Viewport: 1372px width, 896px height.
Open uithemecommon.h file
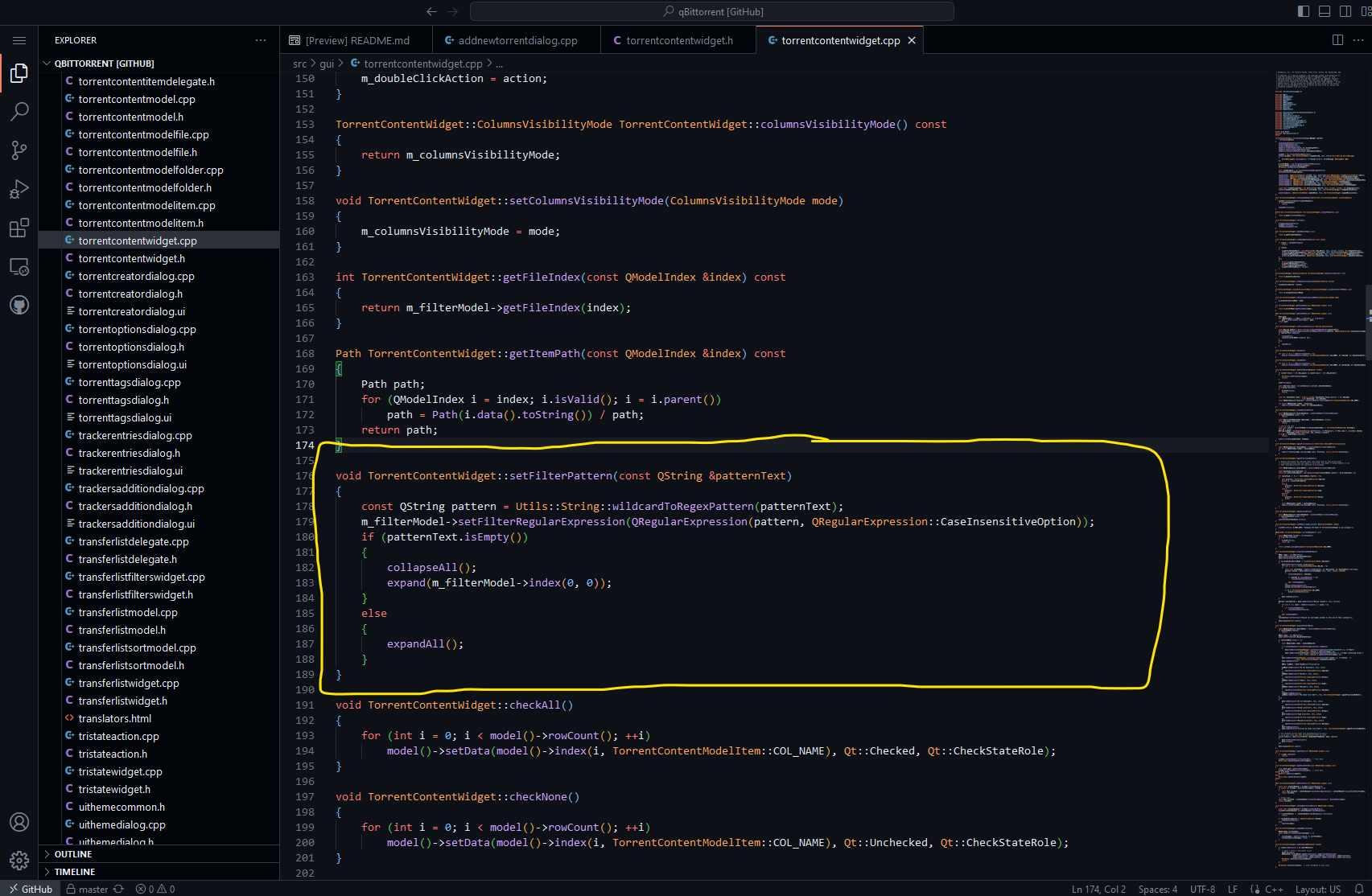(x=122, y=807)
